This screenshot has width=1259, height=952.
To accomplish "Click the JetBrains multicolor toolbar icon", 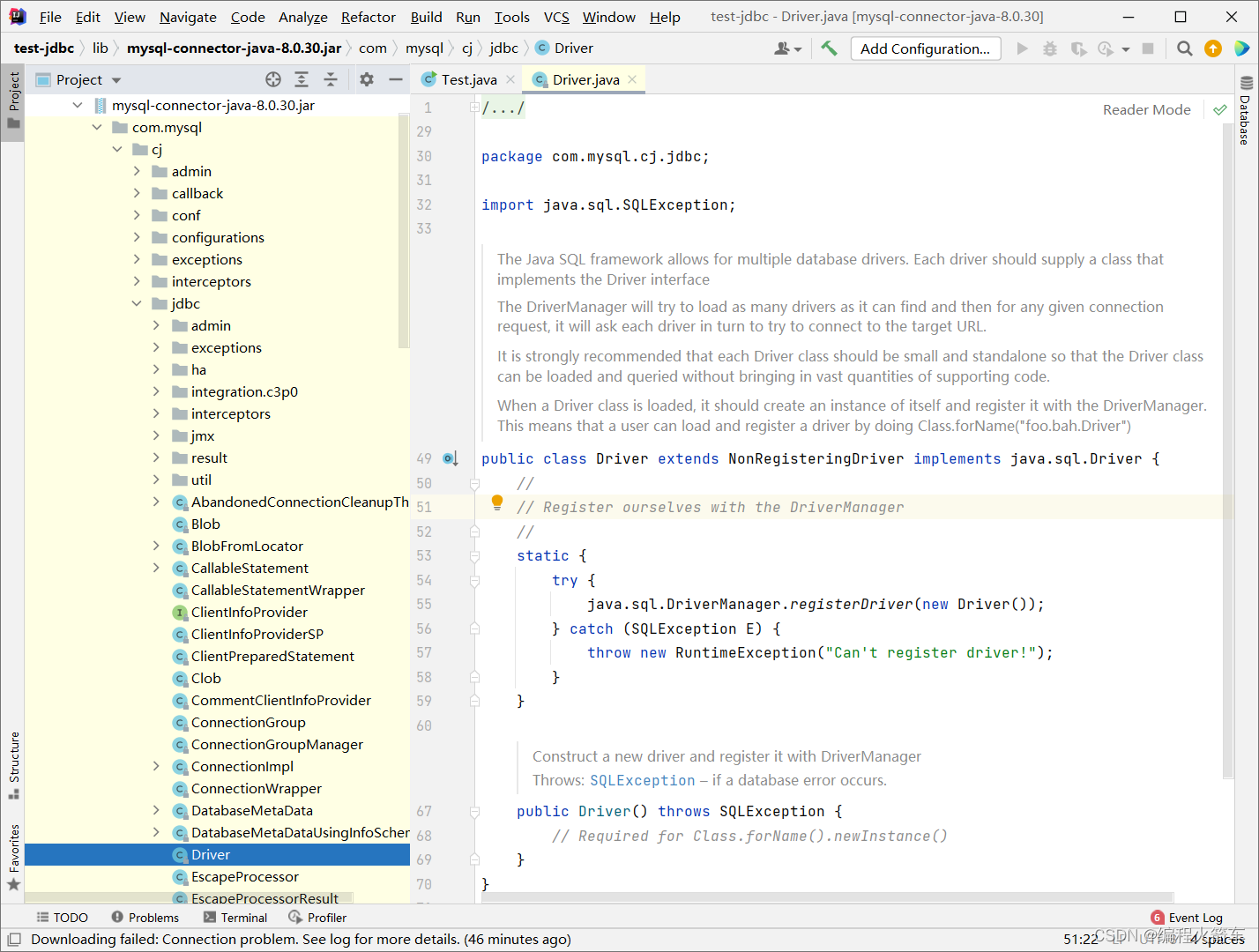I will (1241, 48).
